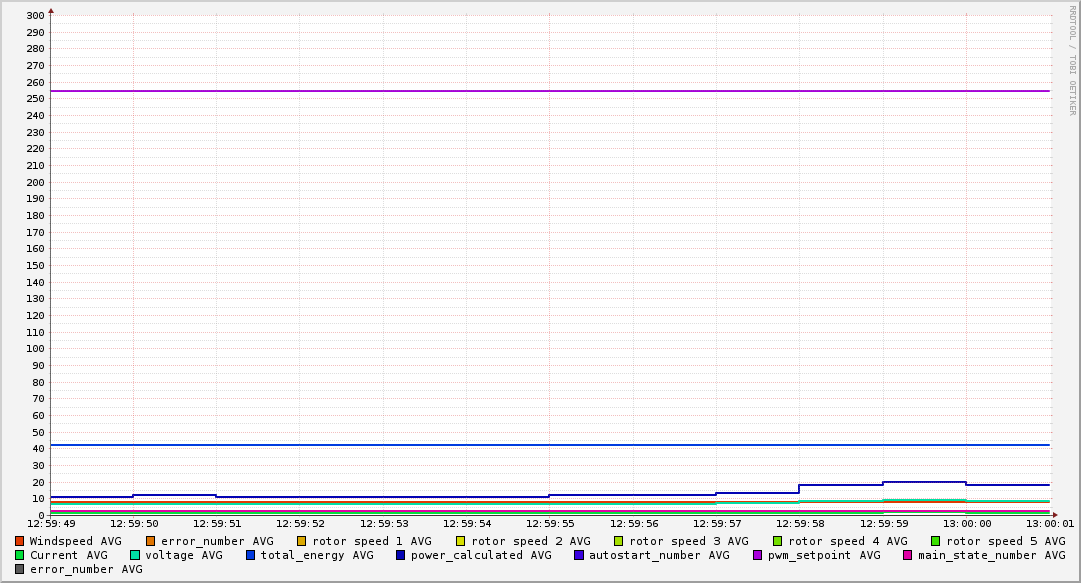Click the rotor speed 4 AVG legend label
The image size is (1081, 583).
[847, 541]
